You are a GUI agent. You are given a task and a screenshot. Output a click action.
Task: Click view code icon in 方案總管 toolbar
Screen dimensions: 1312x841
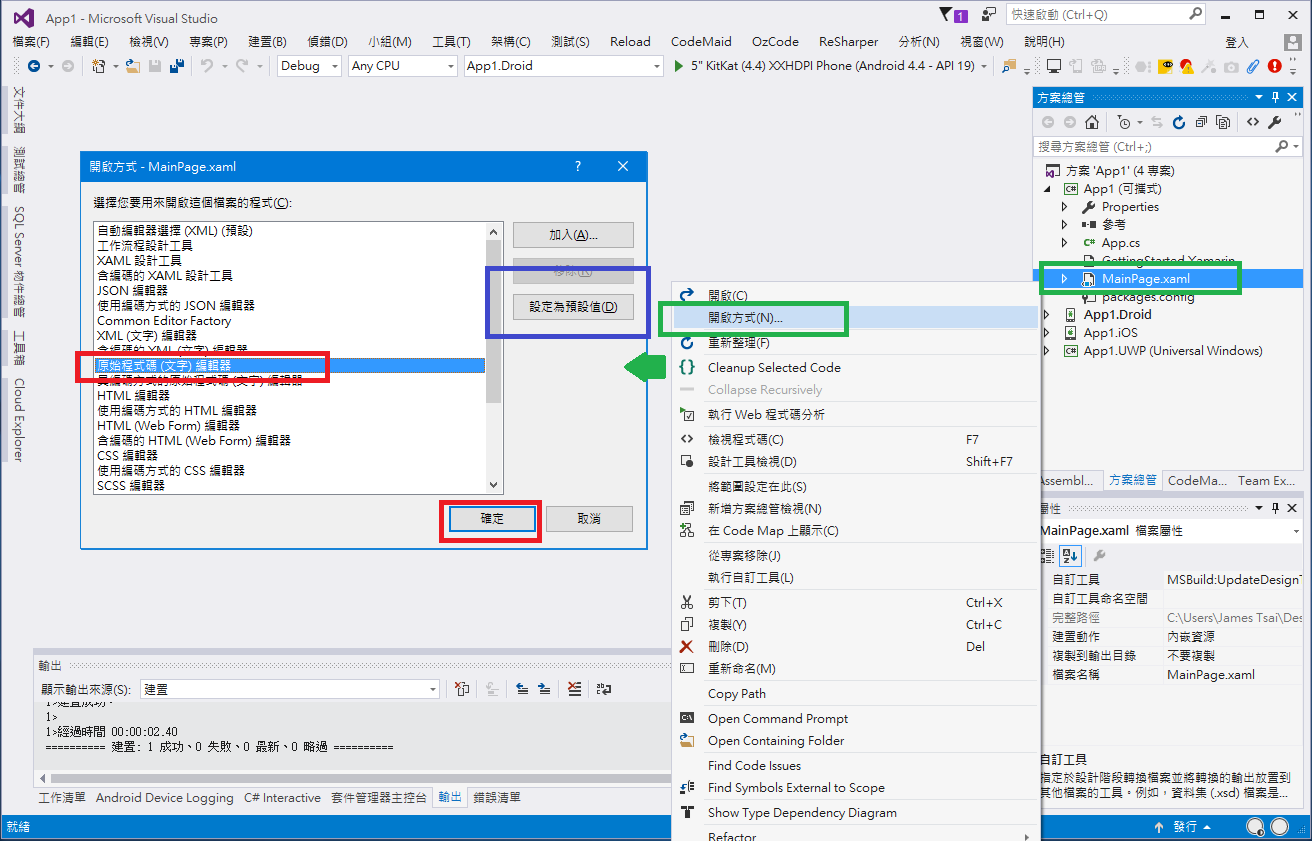1252,122
